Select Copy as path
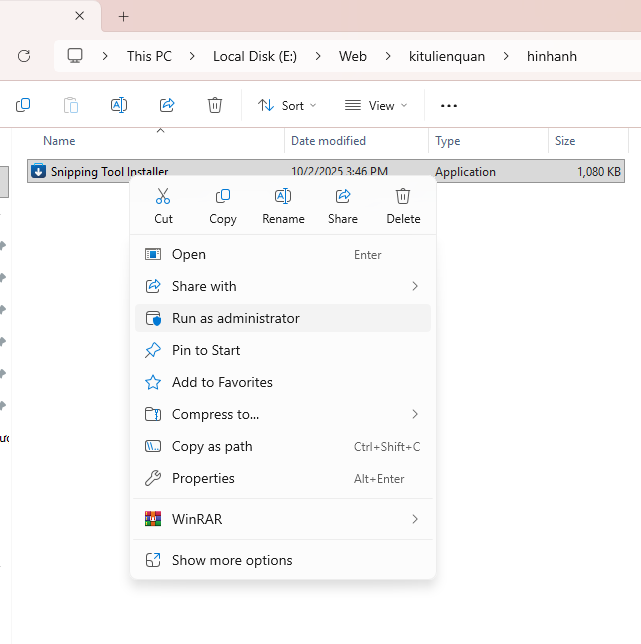This screenshot has height=644, width=641. [283, 446]
